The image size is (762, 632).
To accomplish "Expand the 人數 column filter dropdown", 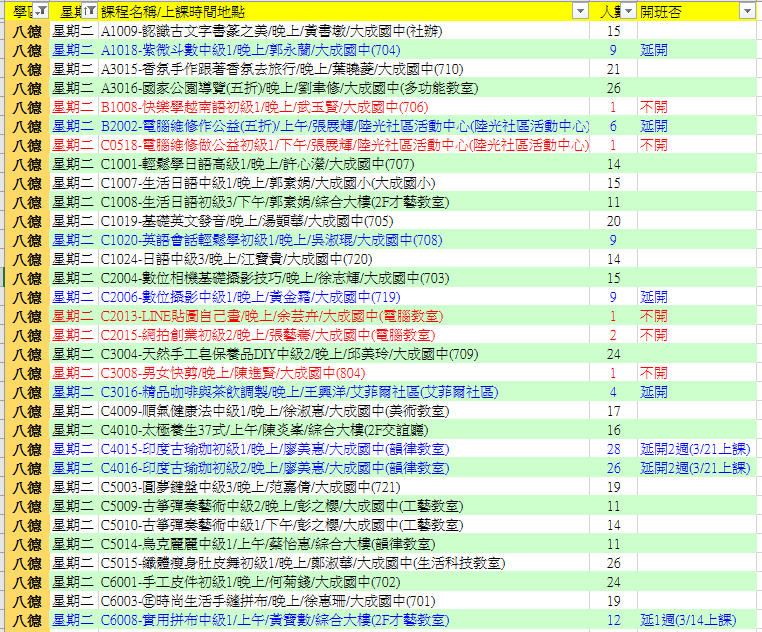I will point(626,11).
